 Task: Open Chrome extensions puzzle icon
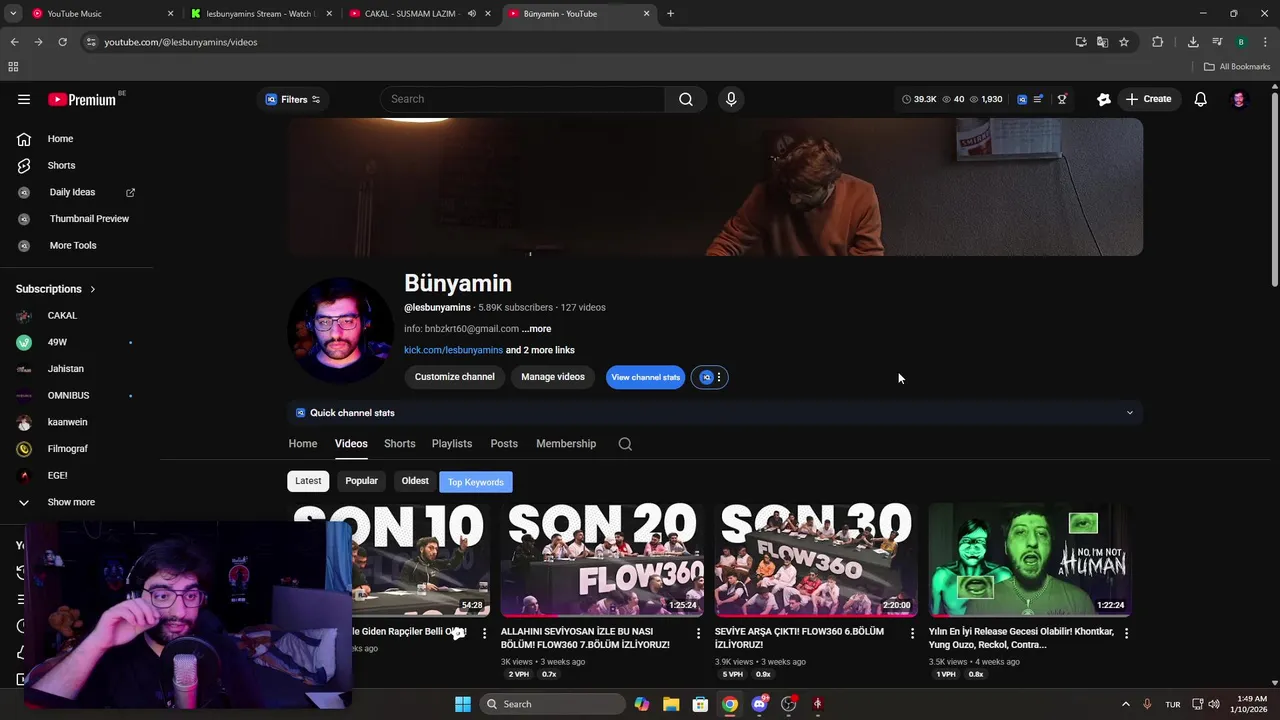[1158, 42]
